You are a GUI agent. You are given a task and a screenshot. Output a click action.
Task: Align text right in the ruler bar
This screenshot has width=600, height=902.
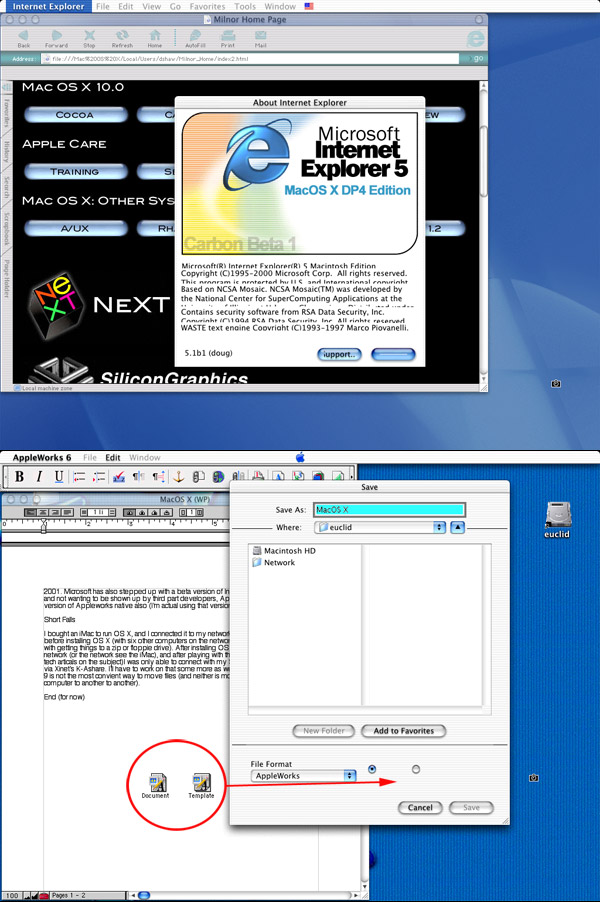click(56, 512)
